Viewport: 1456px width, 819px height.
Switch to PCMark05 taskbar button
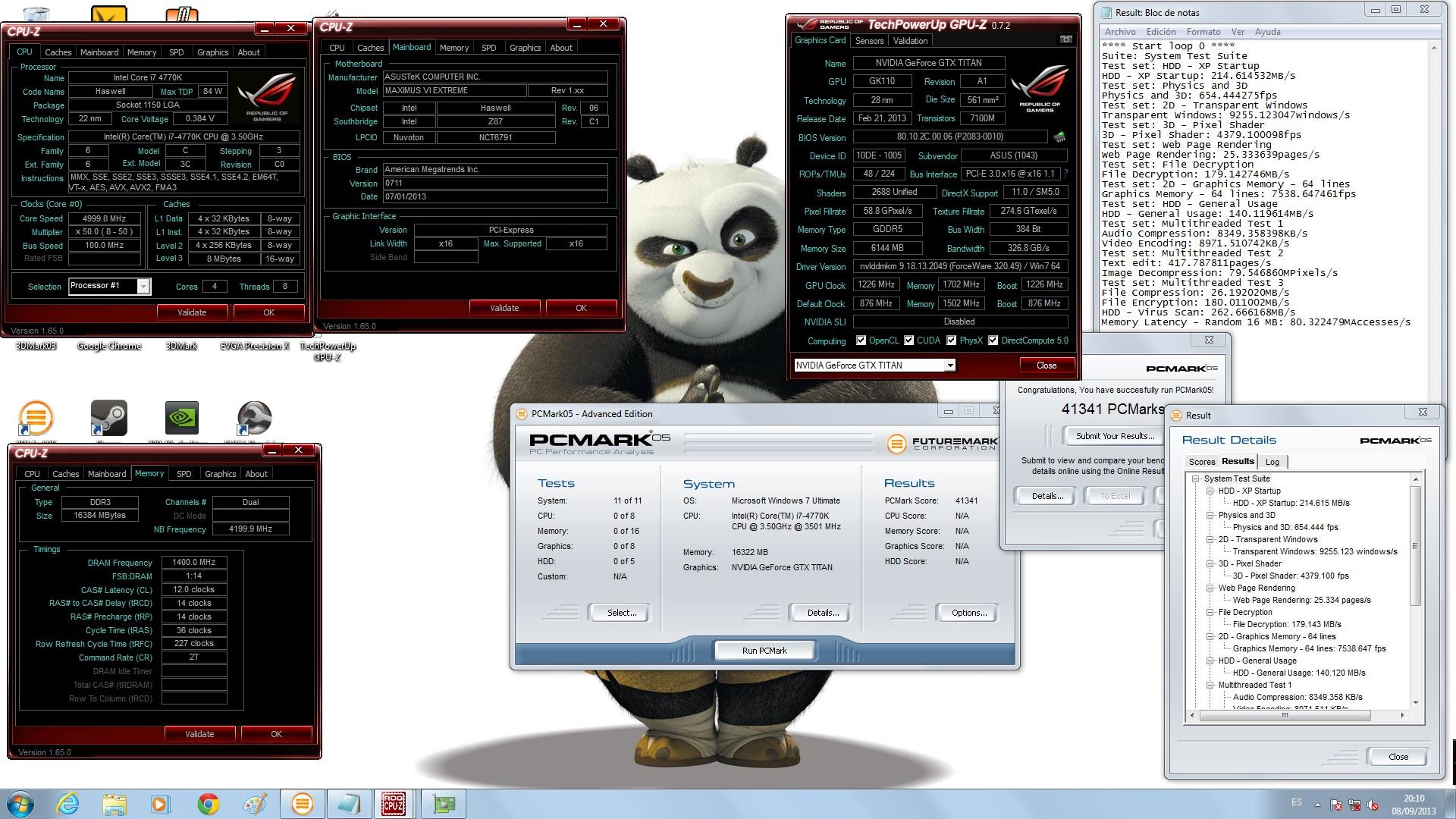tap(302, 804)
